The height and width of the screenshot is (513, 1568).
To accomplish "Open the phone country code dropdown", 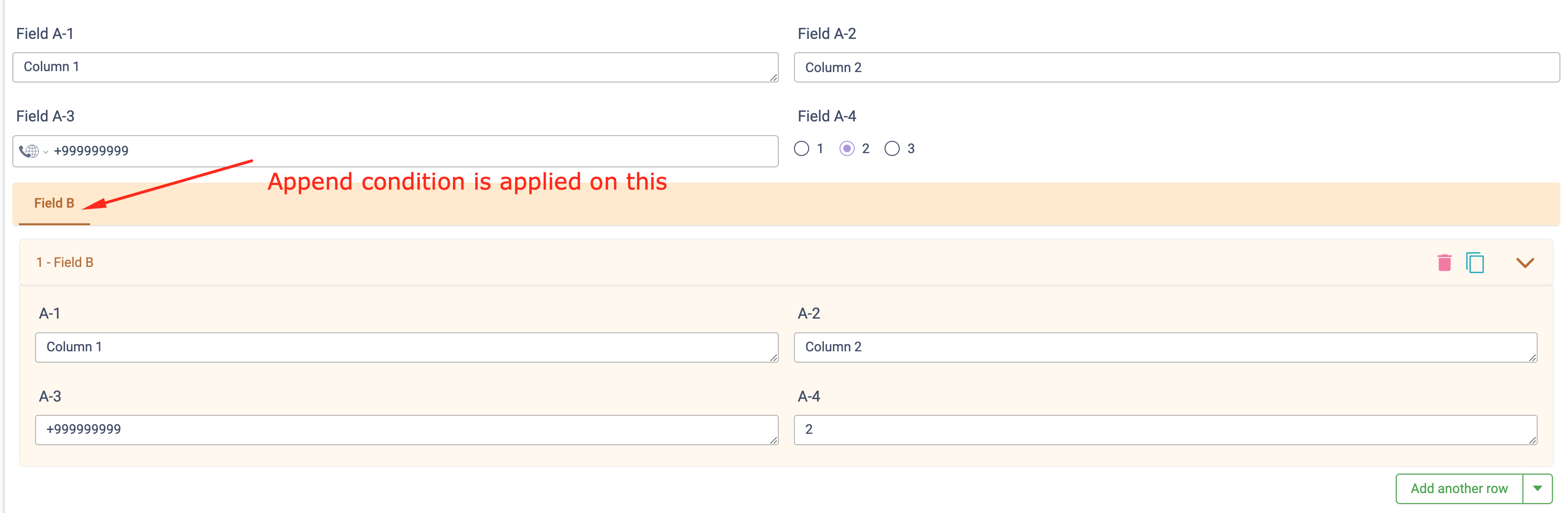I will tap(46, 152).
